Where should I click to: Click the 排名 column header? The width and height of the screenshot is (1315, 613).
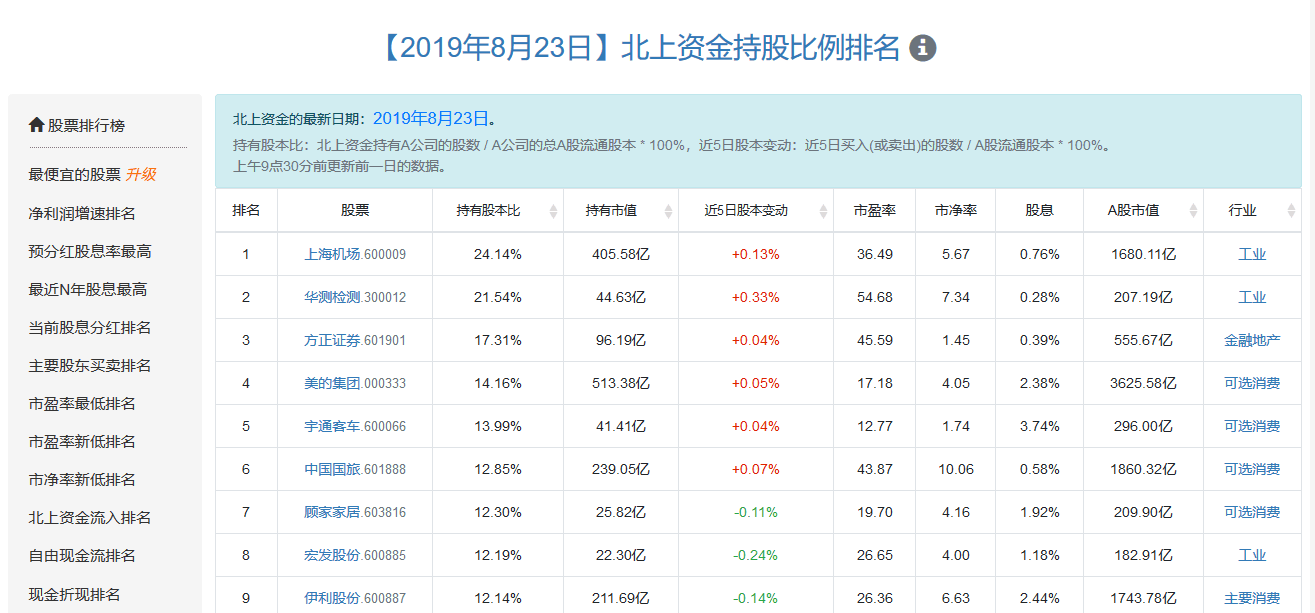[246, 211]
